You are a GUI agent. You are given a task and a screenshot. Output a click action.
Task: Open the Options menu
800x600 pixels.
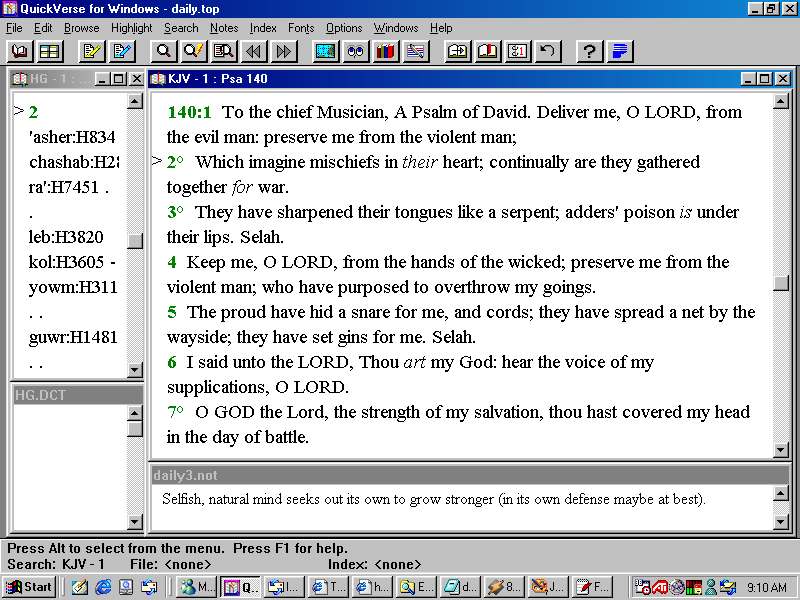[x=344, y=28]
